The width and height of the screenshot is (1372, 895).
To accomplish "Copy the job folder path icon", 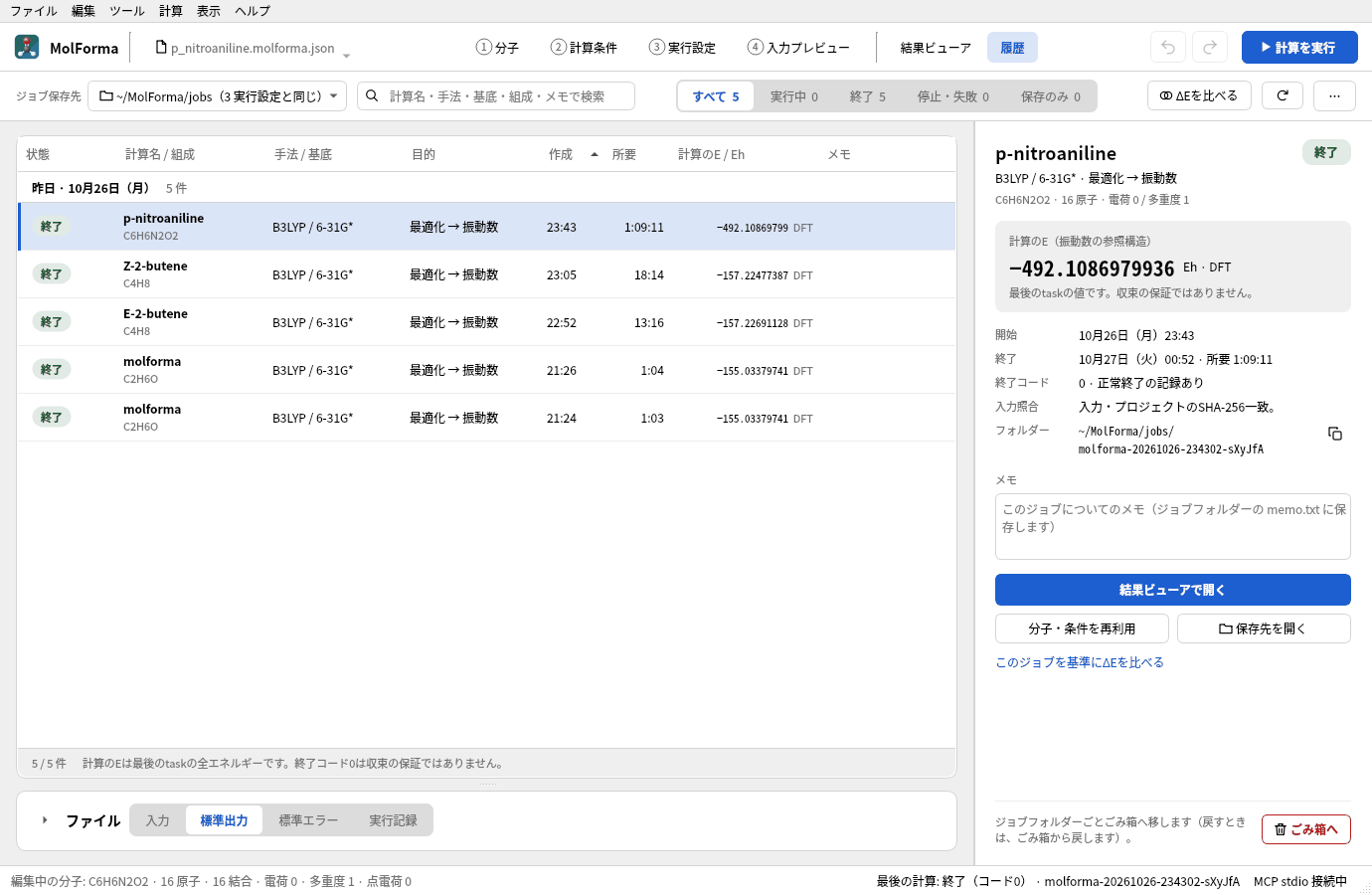I will pos(1335,434).
